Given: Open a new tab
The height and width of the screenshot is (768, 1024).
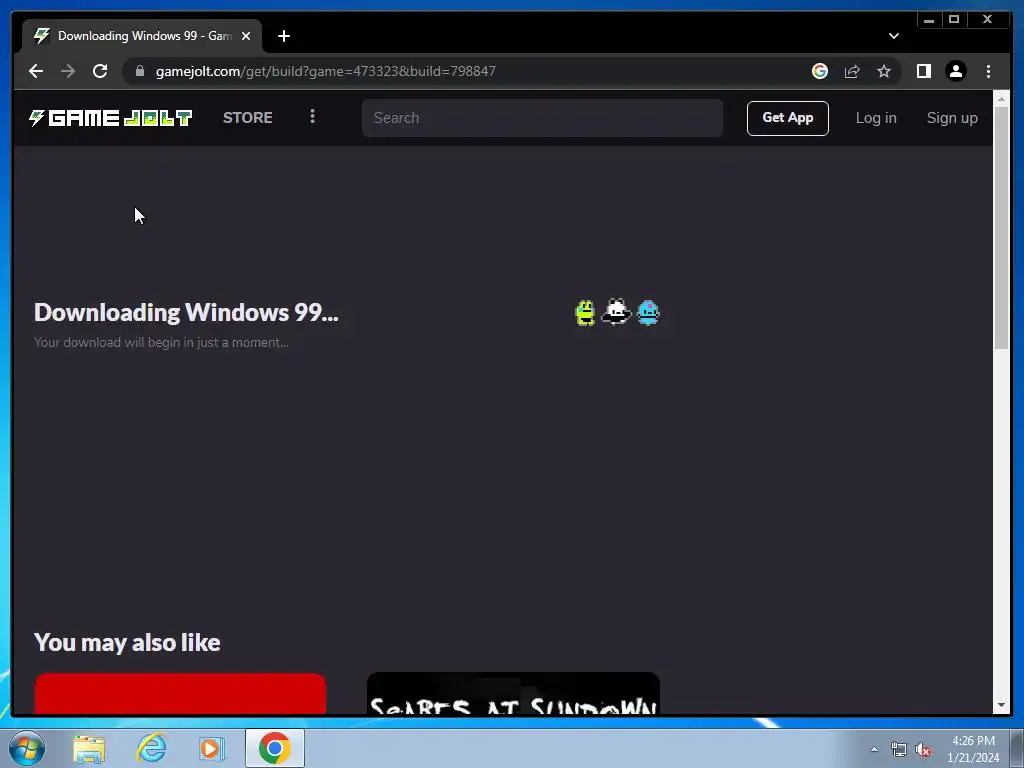Looking at the screenshot, I should point(283,36).
